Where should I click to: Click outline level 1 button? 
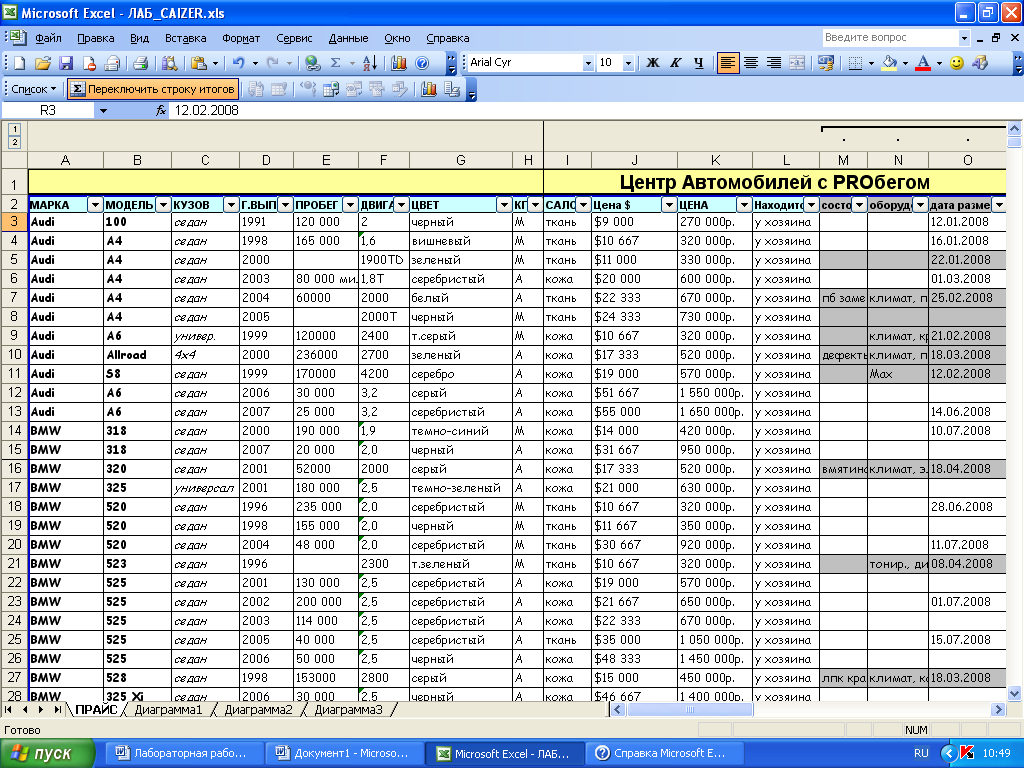point(14,129)
